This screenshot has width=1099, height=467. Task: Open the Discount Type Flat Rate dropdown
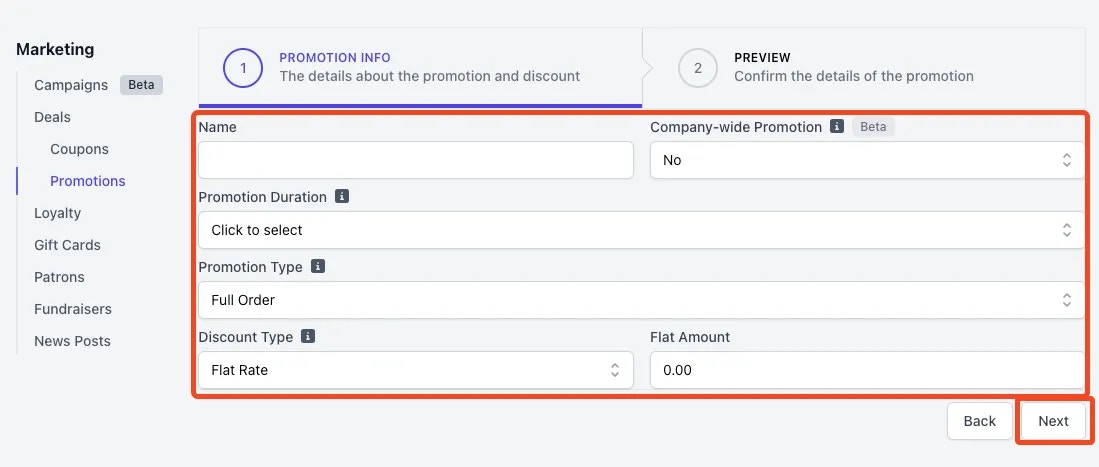click(x=416, y=370)
